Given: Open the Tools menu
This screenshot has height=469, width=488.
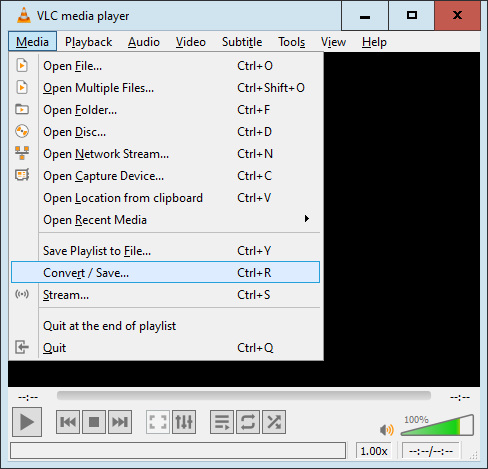Looking at the screenshot, I should (x=292, y=42).
